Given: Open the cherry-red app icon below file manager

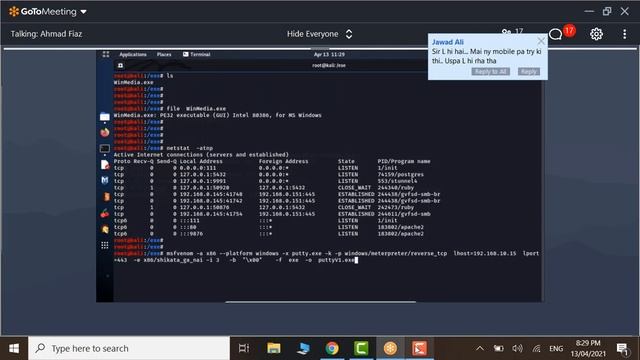Looking at the screenshot, I should pos(105,133).
